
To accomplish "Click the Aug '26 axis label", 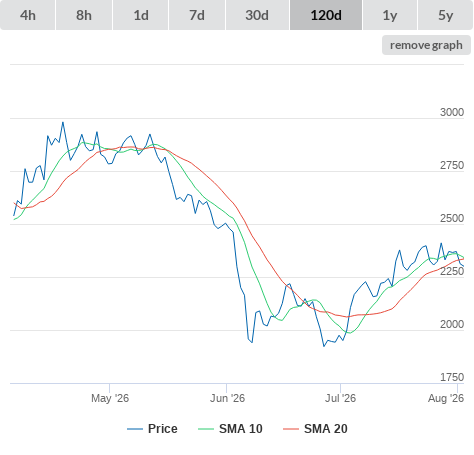I will pos(446,398).
